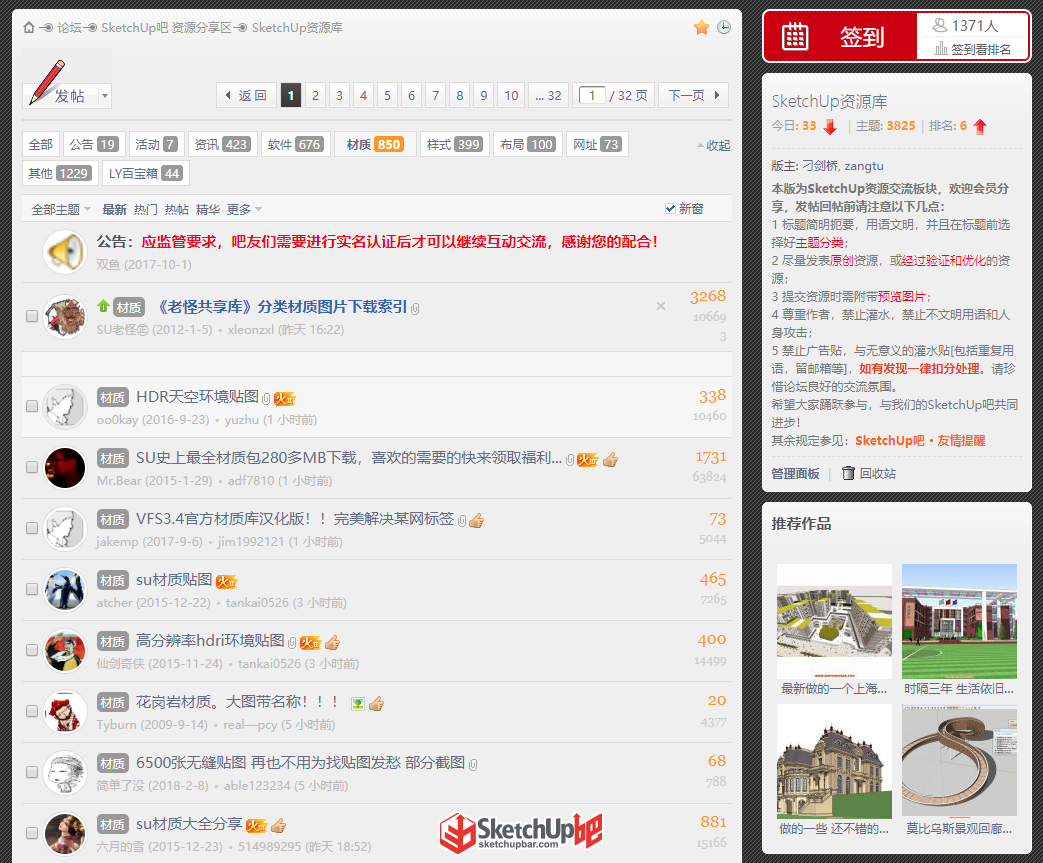1043x863 pixels.
Task: Open the SketchUp吧·友情提醒 link
Action: pos(920,440)
